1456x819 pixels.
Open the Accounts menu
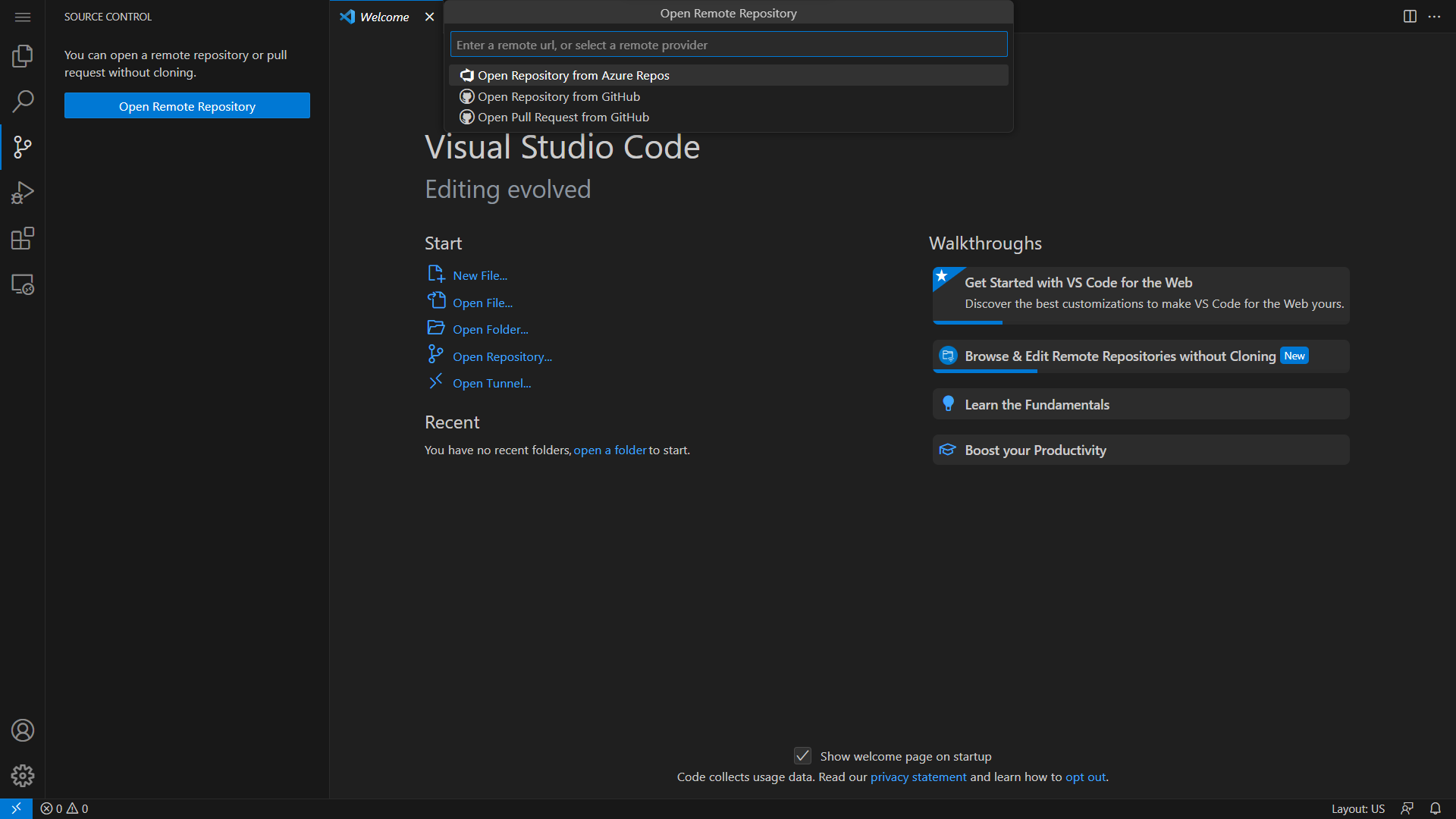click(23, 730)
